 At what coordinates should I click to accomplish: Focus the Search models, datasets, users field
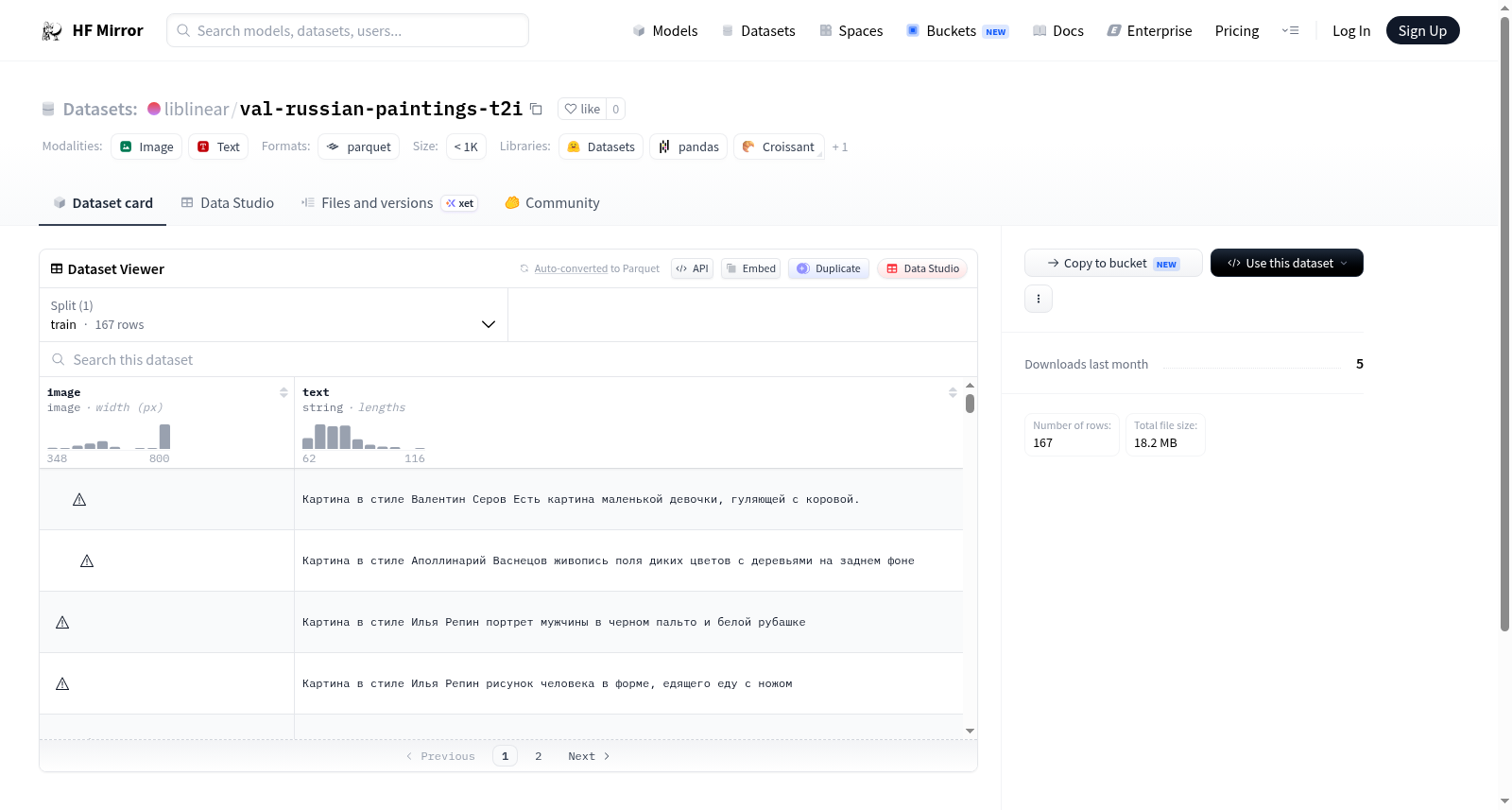pyautogui.click(x=348, y=30)
